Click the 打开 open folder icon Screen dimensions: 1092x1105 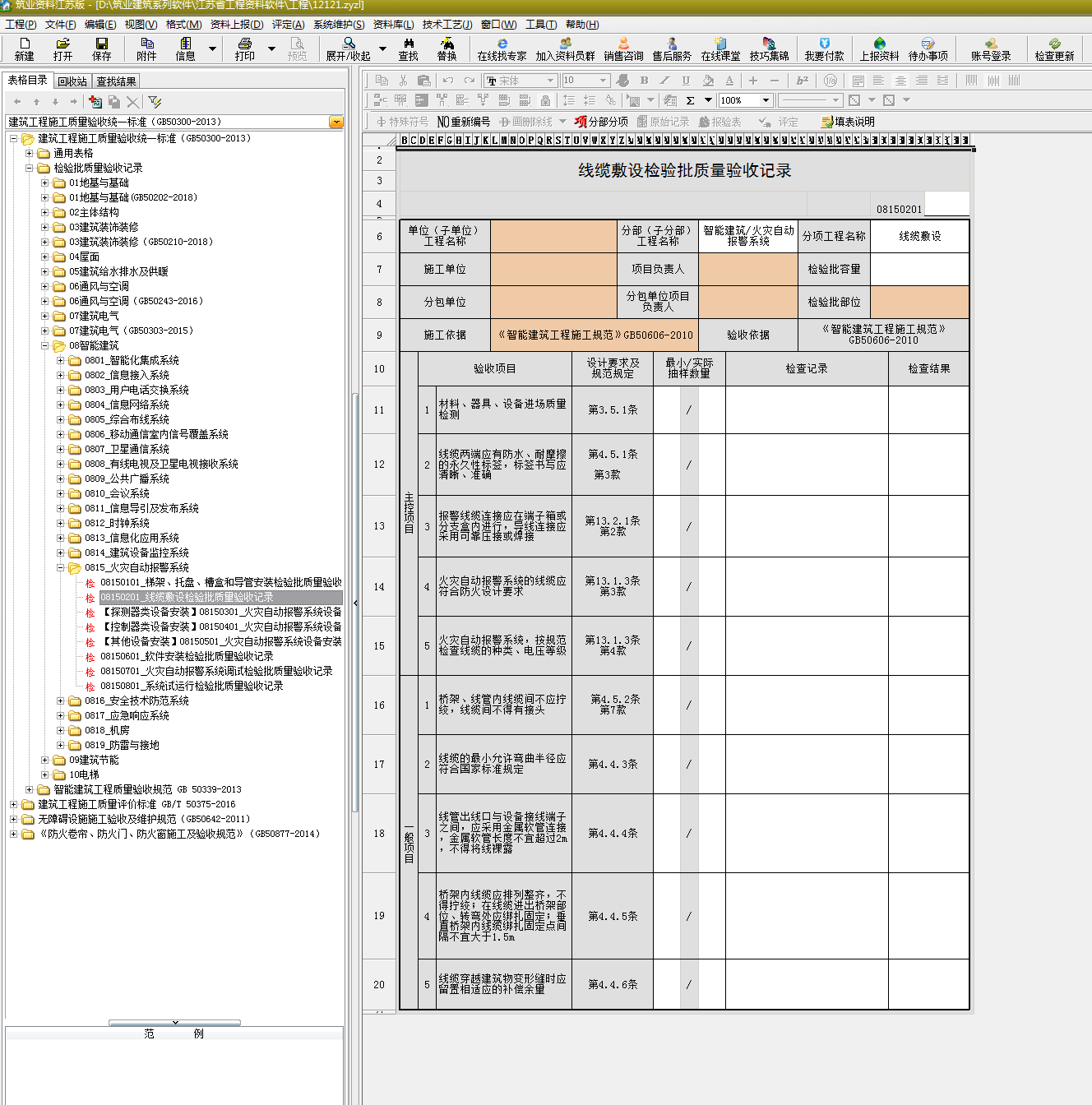pos(62,49)
